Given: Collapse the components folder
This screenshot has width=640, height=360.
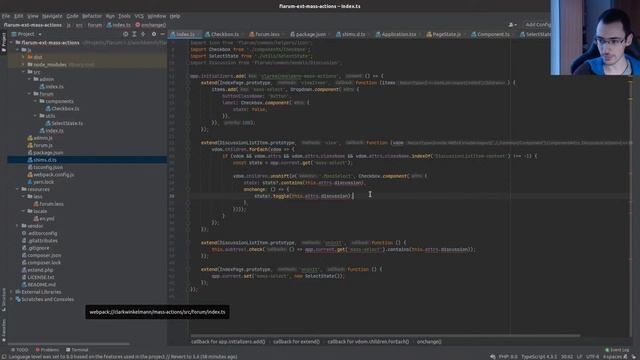Looking at the screenshot, I should click(36, 101).
